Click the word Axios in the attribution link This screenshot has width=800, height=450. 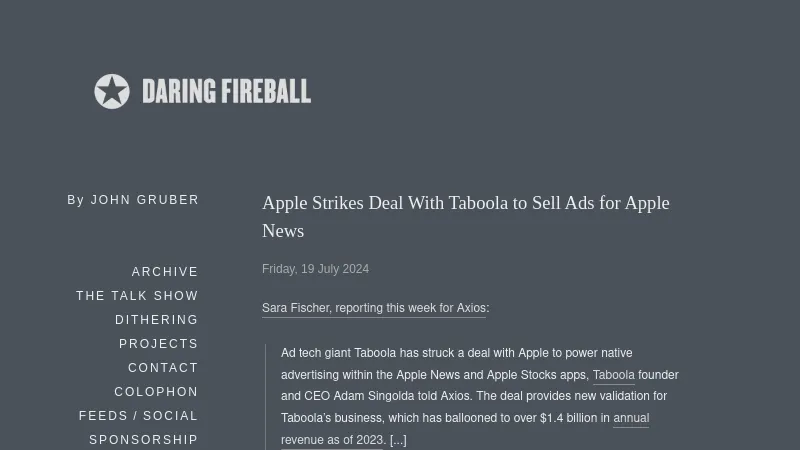coord(471,308)
